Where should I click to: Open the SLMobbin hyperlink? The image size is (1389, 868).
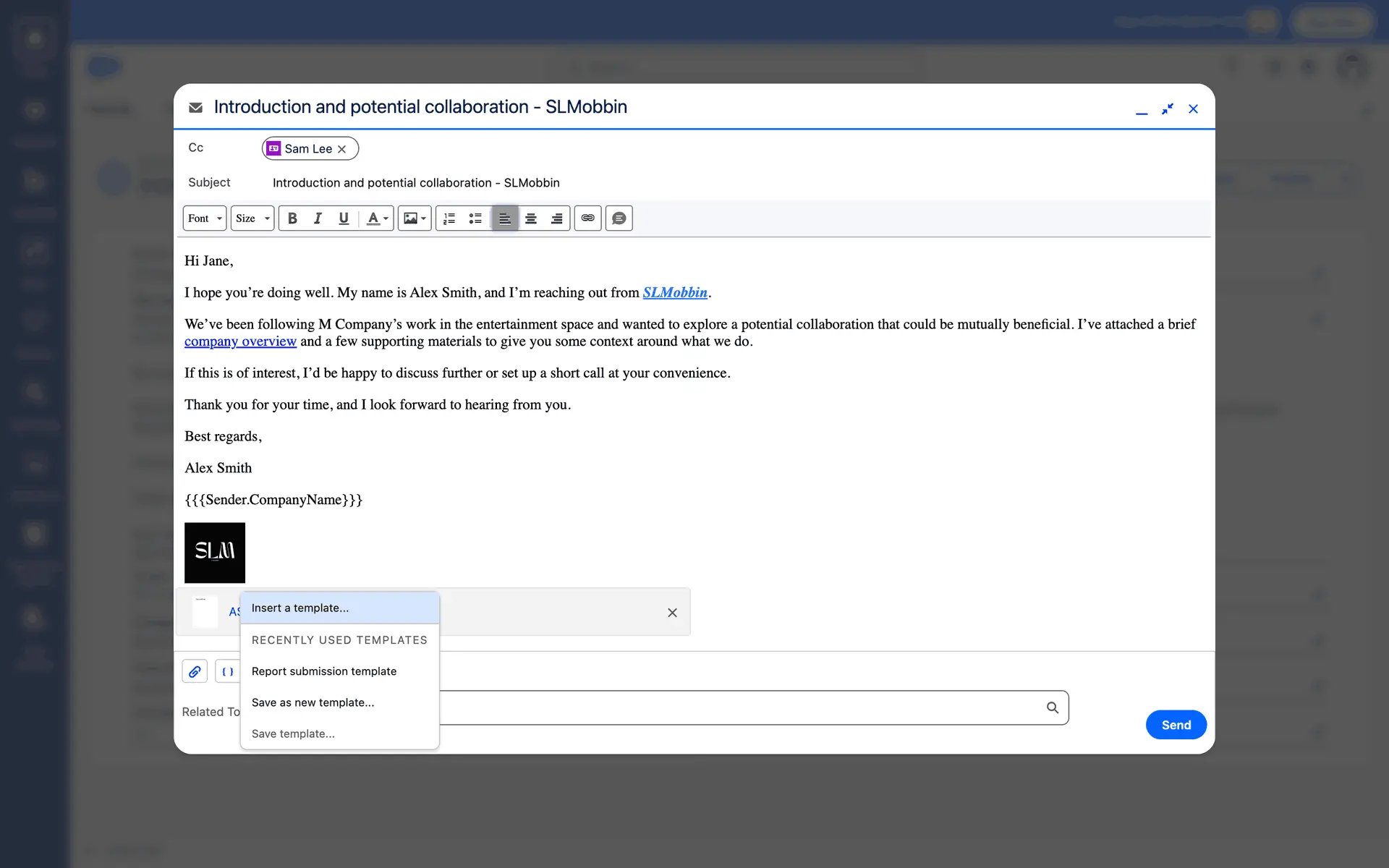[x=675, y=292]
